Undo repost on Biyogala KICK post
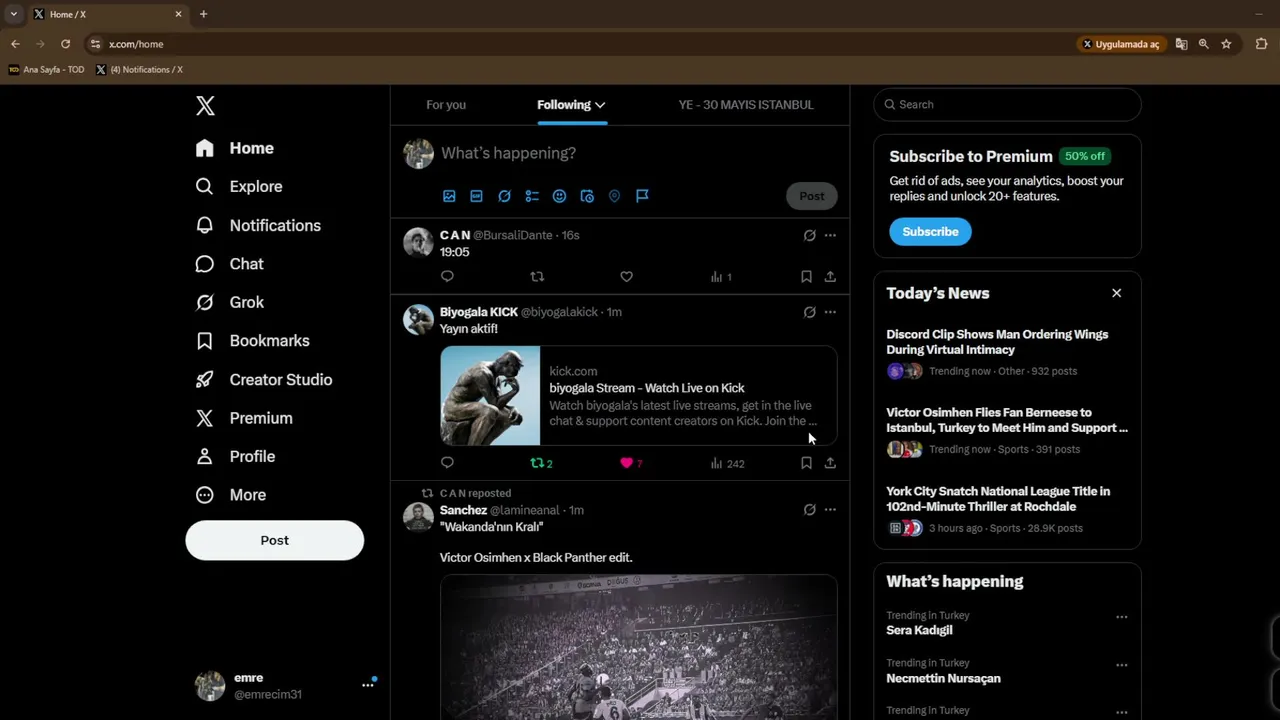1280x720 pixels. pyautogui.click(x=541, y=463)
